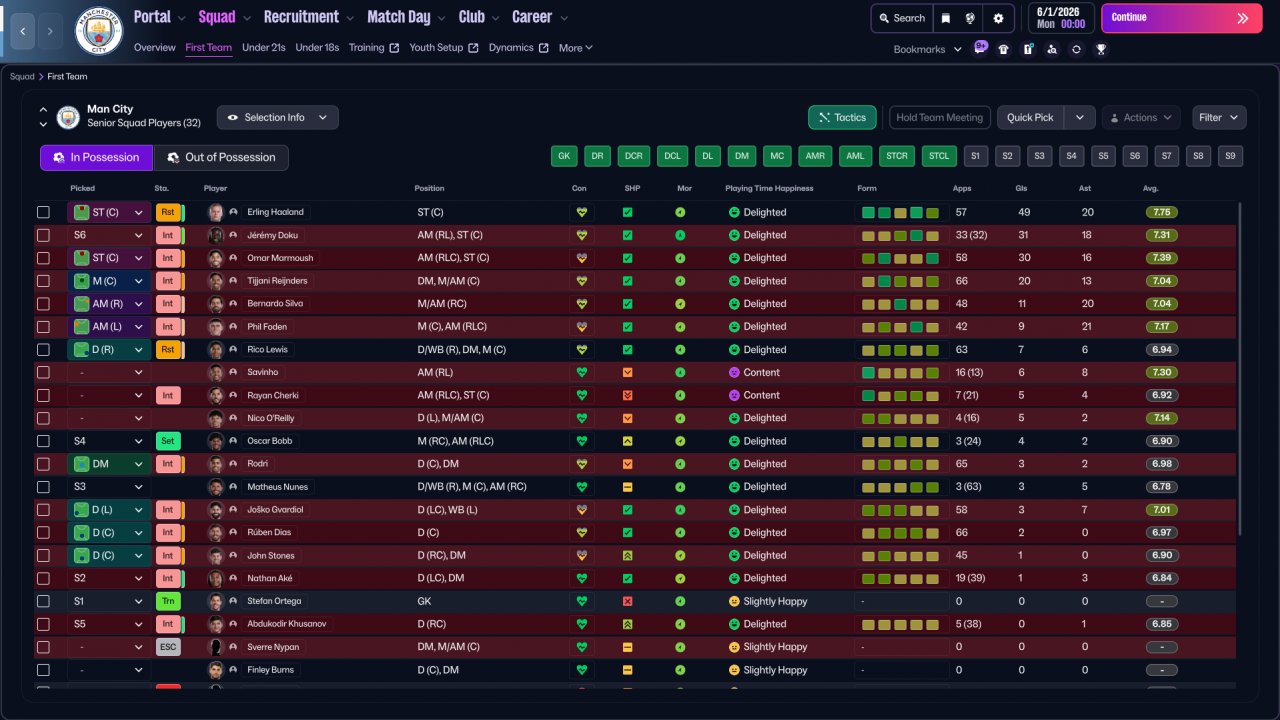Open the Recruitment menu

pyautogui.click(x=308, y=17)
